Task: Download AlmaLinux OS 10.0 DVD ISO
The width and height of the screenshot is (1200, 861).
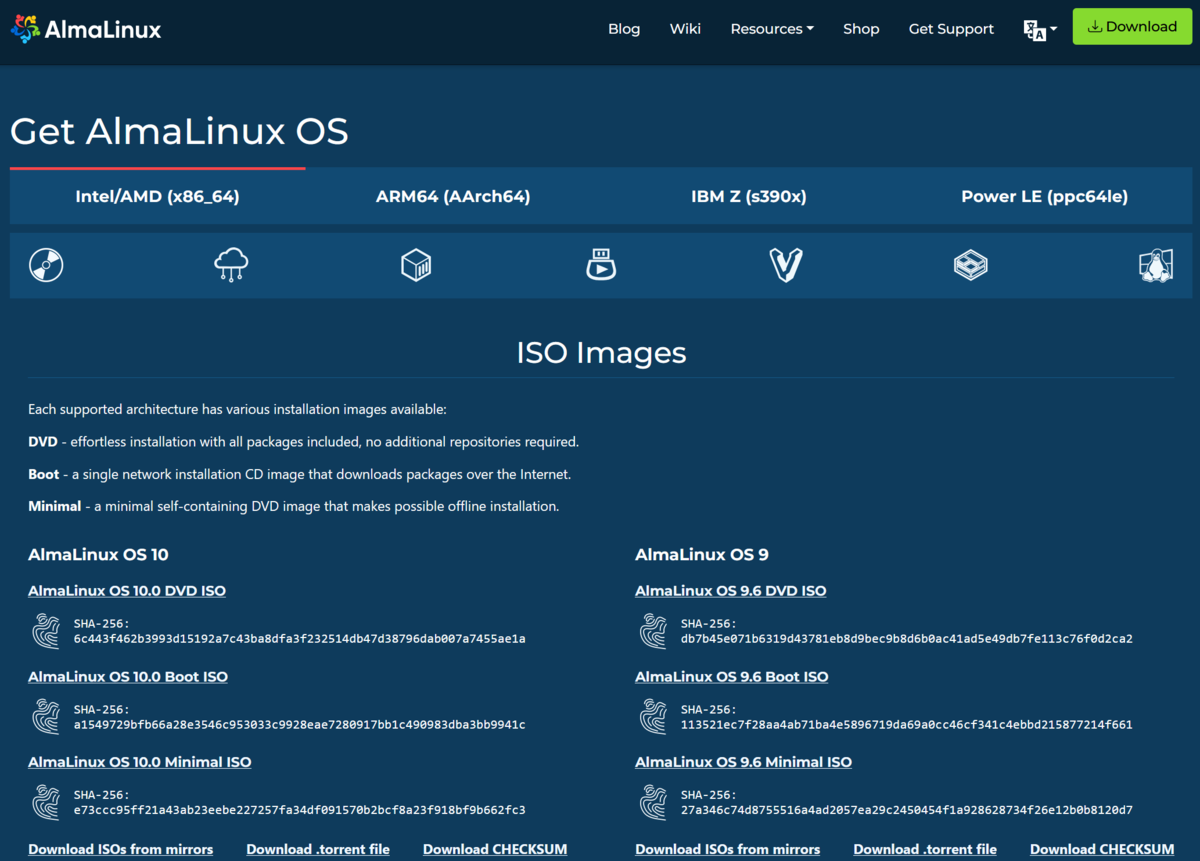Action: click(x=127, y=591)
